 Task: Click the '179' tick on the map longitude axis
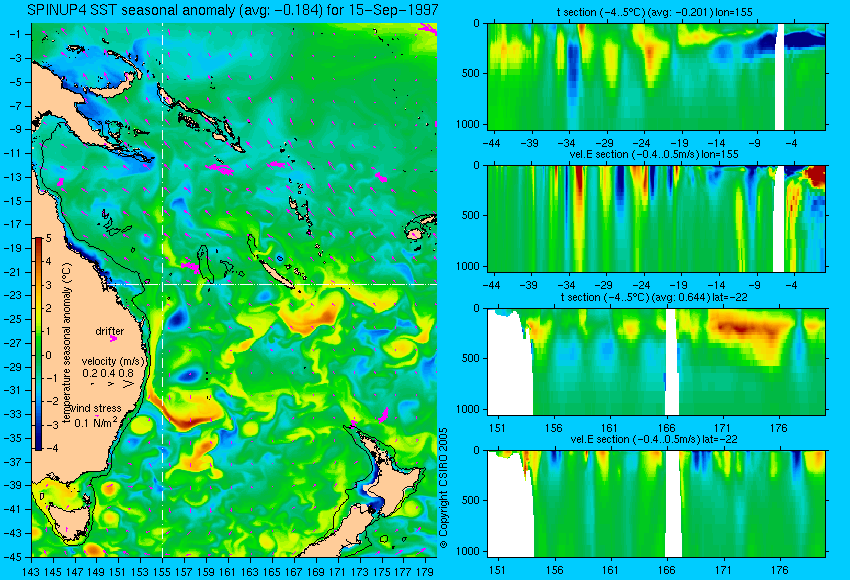pos(424,571)
